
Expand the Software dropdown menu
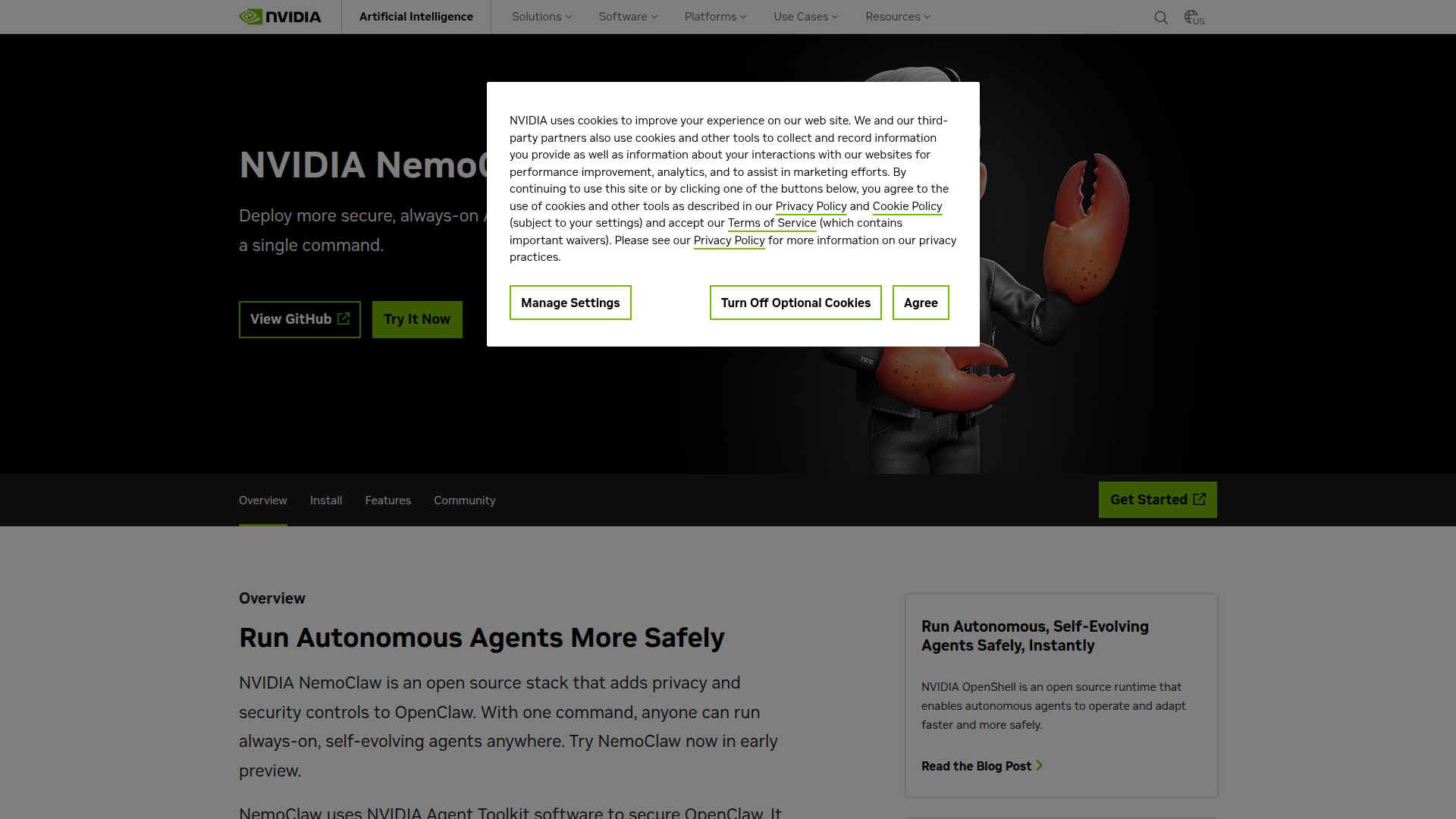click(x=628, y=17)
